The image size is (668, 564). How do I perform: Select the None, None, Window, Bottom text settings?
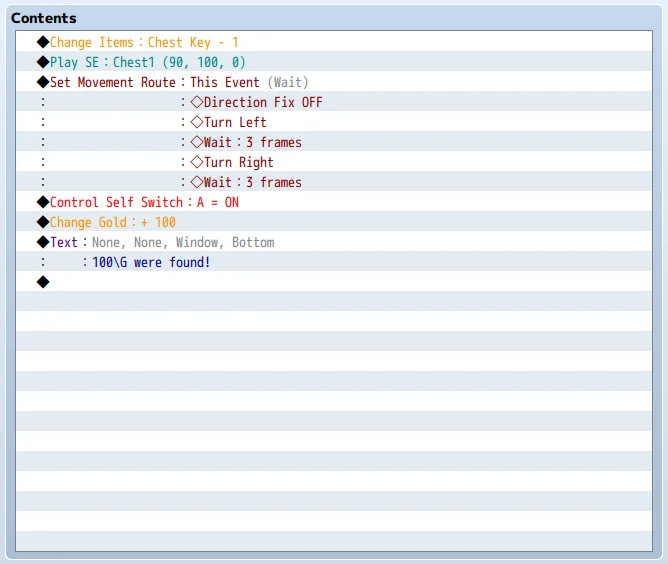pos(182,242)
